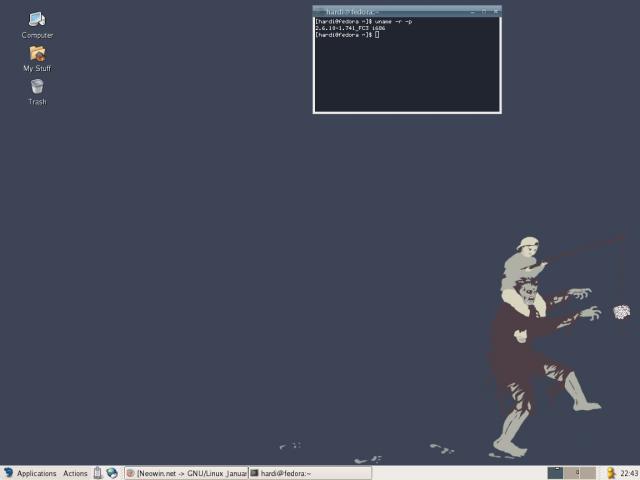This screenshot has width=640, height=480.
Task: Click the terminal prompt with the cursor
Action: 347,35
